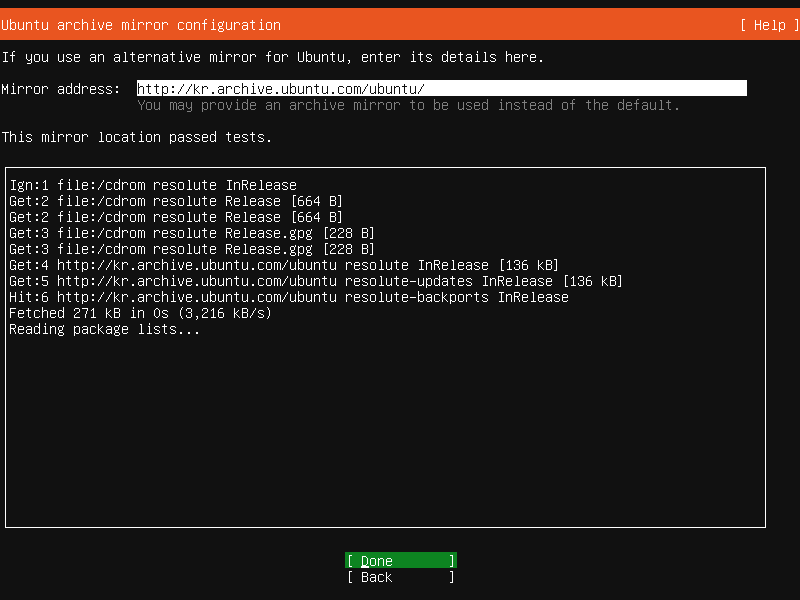Select the Back button
Screen dimensions: 800x600
(x=401, y=577)
